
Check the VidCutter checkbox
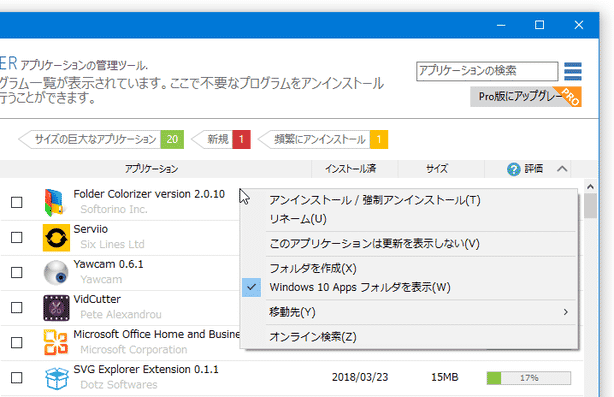click(x=16, y=307)
